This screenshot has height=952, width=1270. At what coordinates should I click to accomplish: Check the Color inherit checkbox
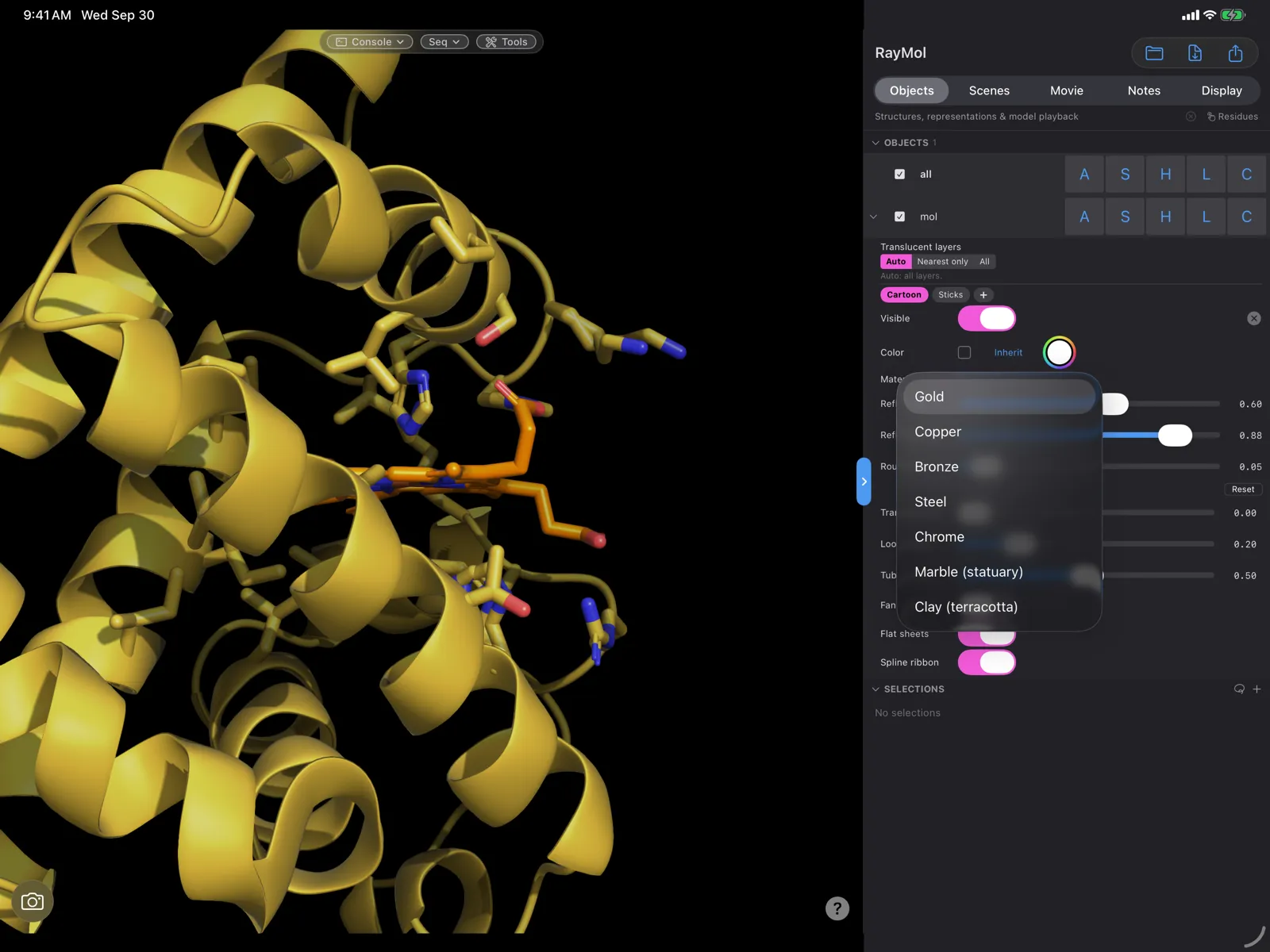[x=964, y=352]
